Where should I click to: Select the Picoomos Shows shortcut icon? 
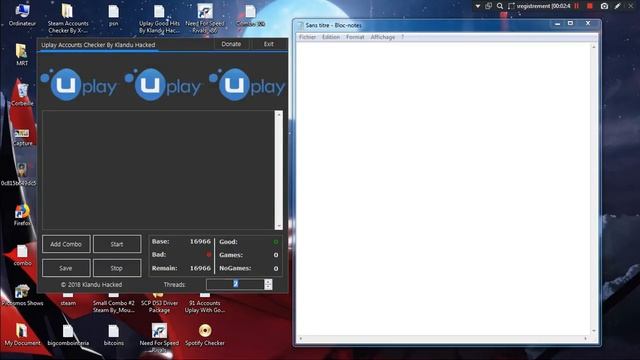[22, 295]
